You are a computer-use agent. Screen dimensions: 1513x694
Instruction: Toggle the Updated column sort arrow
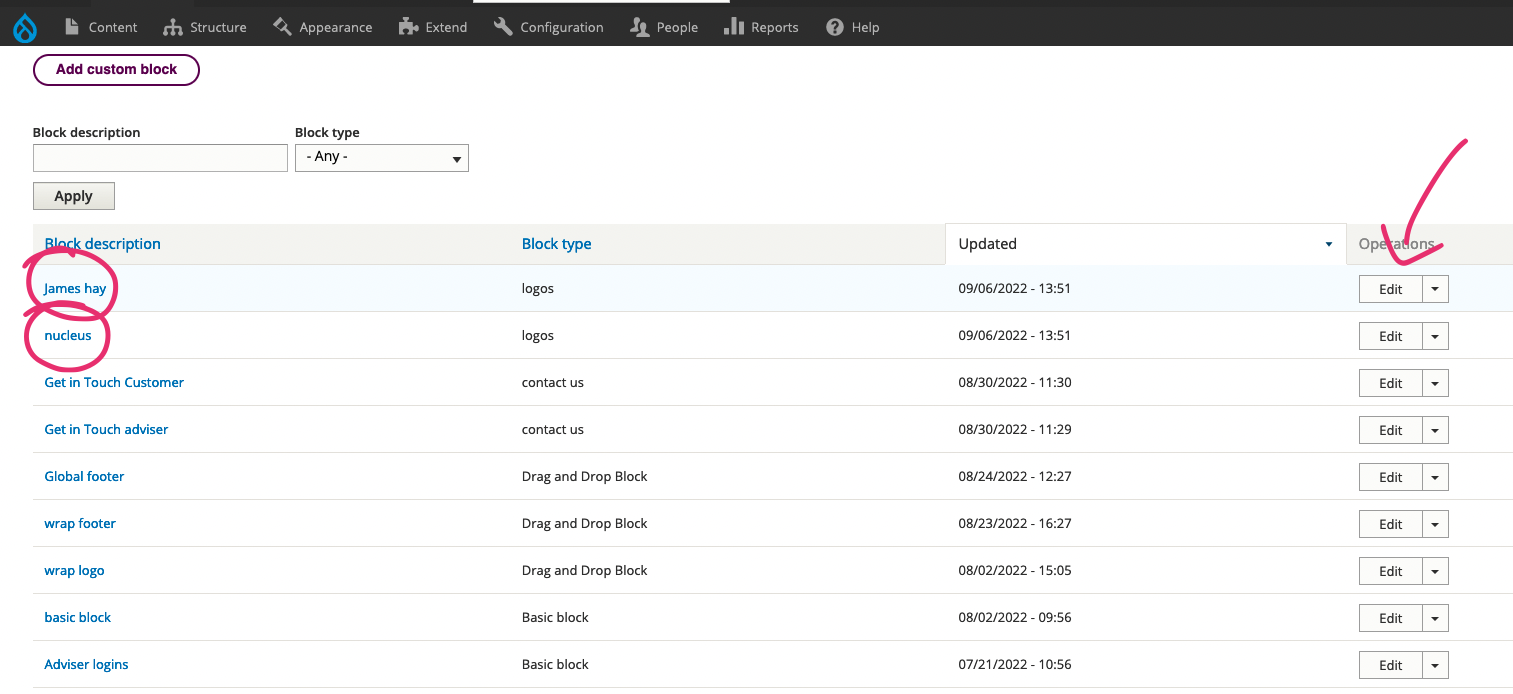point(1329,244)
